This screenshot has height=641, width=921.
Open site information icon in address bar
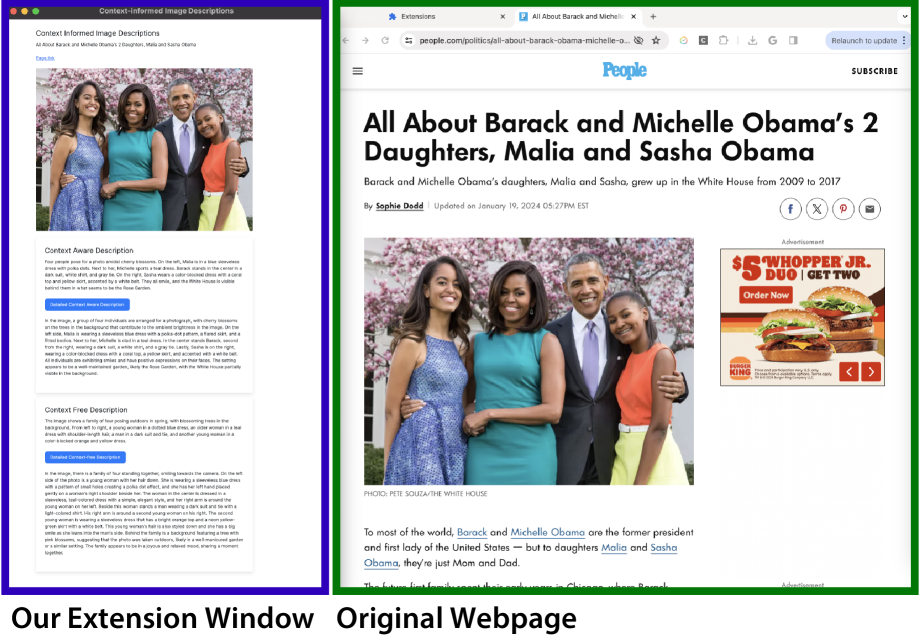409,41
